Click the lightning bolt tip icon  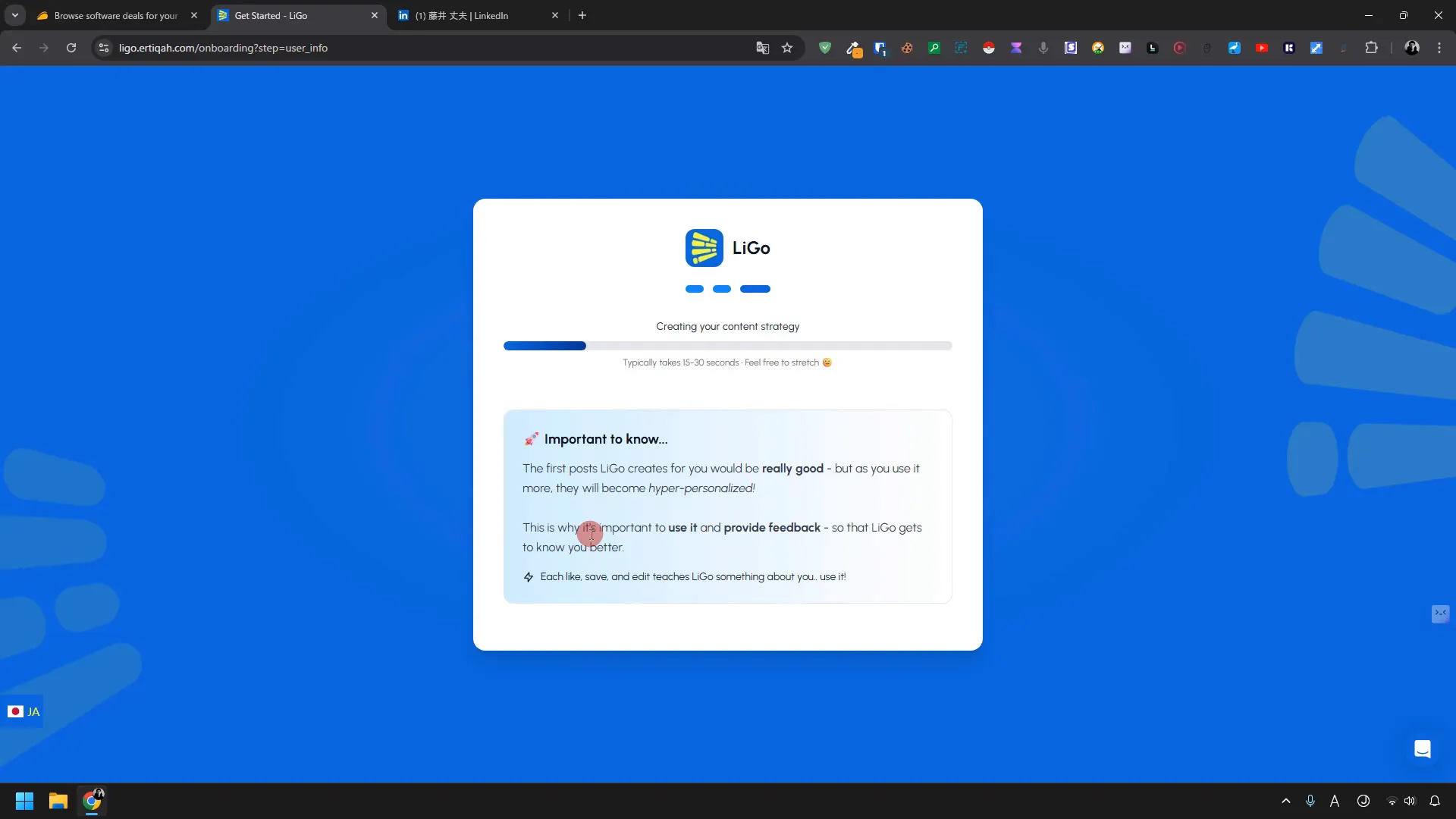(529, 577)
